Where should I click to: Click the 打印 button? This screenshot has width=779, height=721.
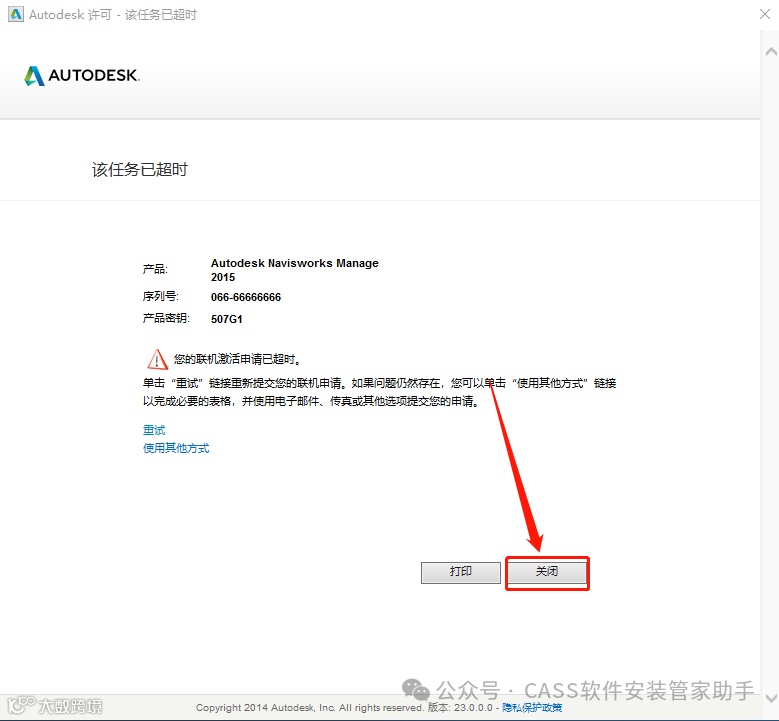pyautogui.click(x=461, y=572)
